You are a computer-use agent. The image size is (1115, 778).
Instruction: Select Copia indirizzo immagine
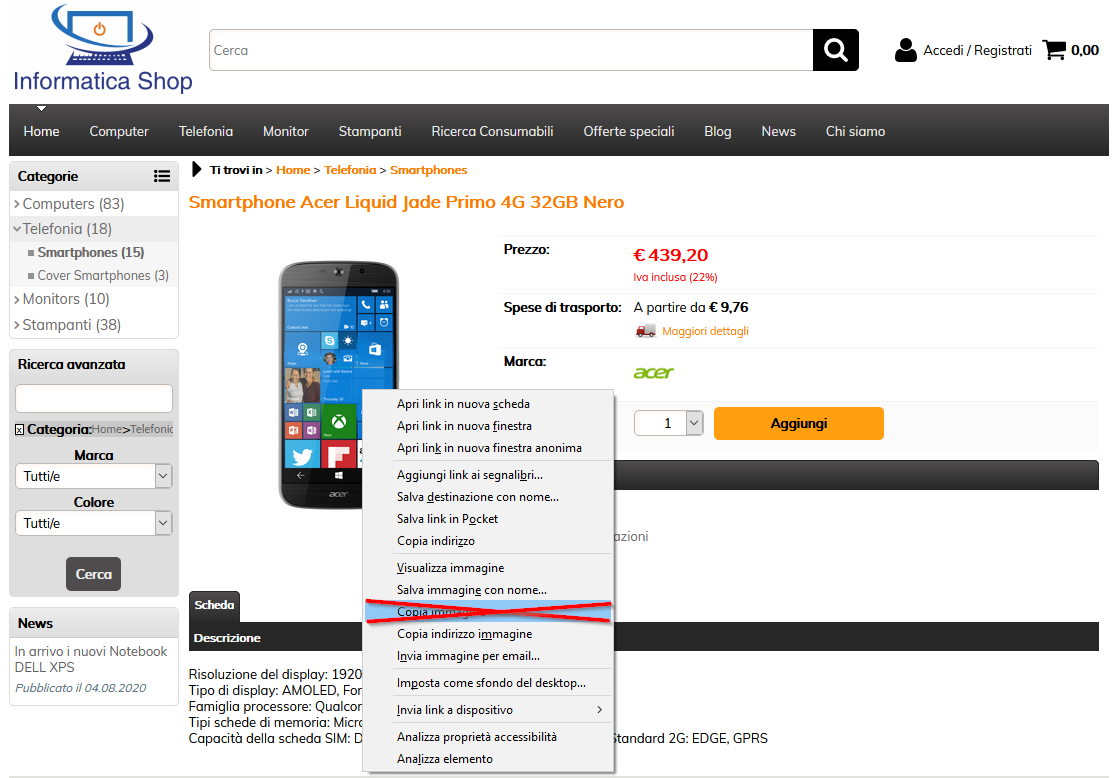click(x=488, y=634)
